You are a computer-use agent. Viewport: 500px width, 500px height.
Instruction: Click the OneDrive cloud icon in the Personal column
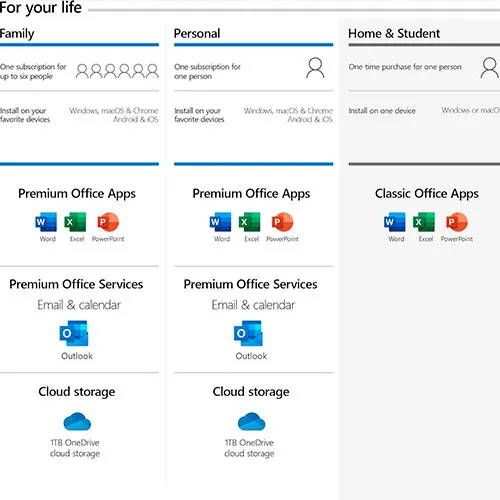tap(251, 422)
